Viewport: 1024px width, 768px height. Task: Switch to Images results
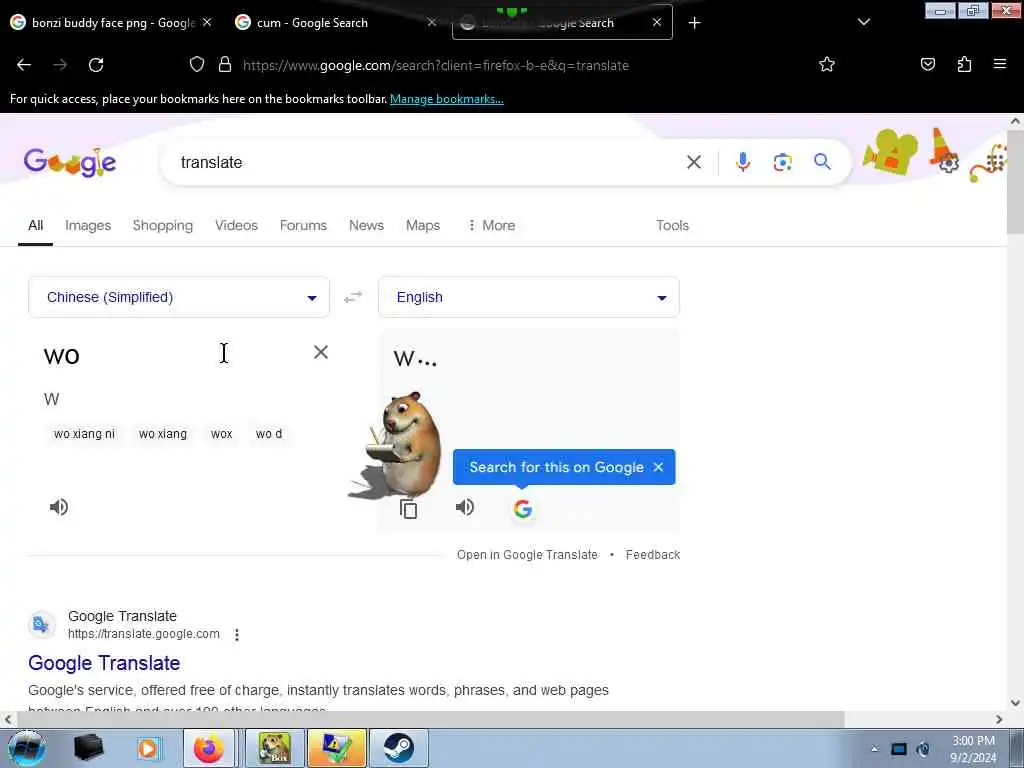88,225
